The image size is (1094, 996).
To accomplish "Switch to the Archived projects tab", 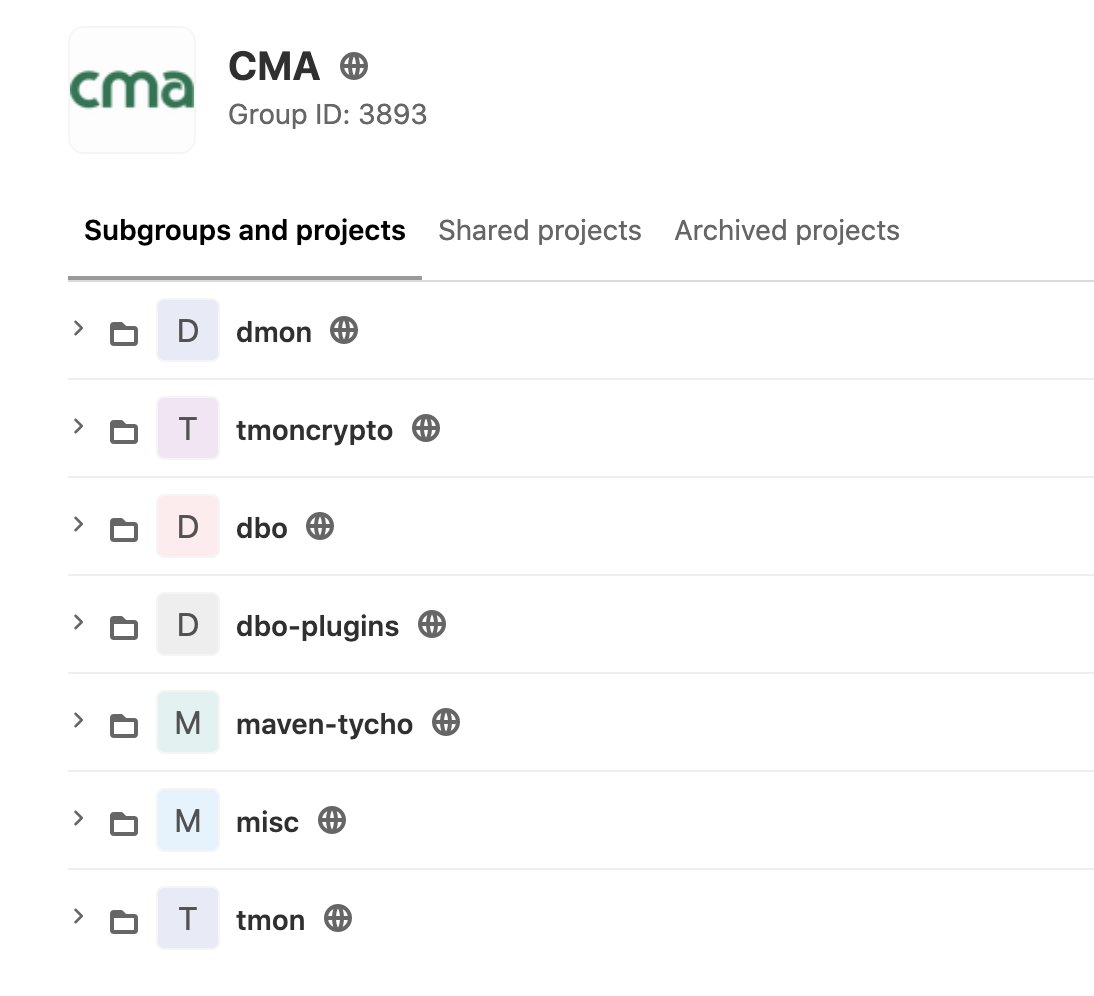I will 787,231.
